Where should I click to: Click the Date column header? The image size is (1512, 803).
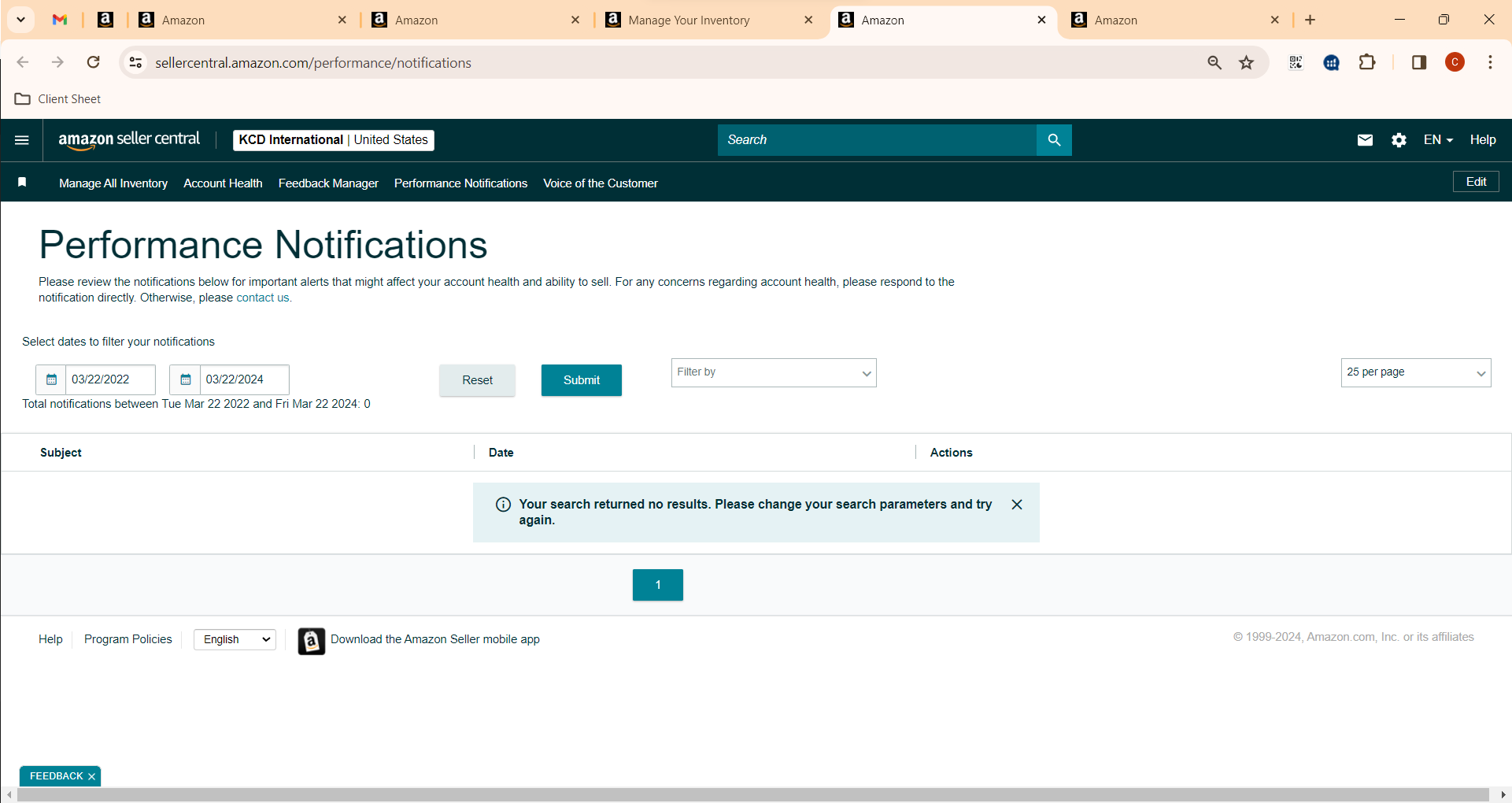pos(501,453)
